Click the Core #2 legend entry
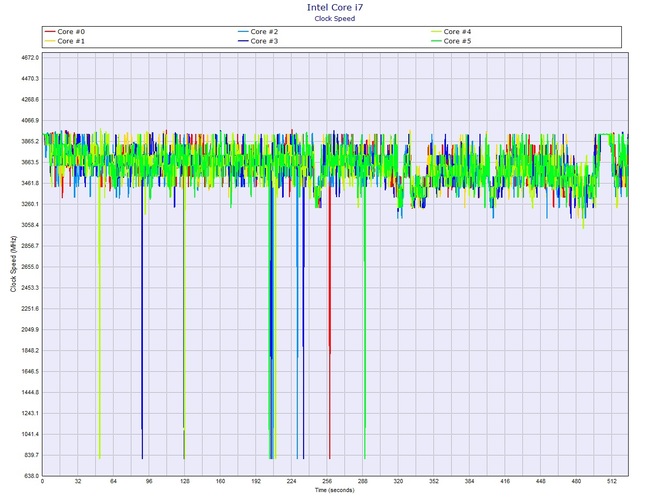This screenshot has width=670, height=502. click(x=258, y=32)
